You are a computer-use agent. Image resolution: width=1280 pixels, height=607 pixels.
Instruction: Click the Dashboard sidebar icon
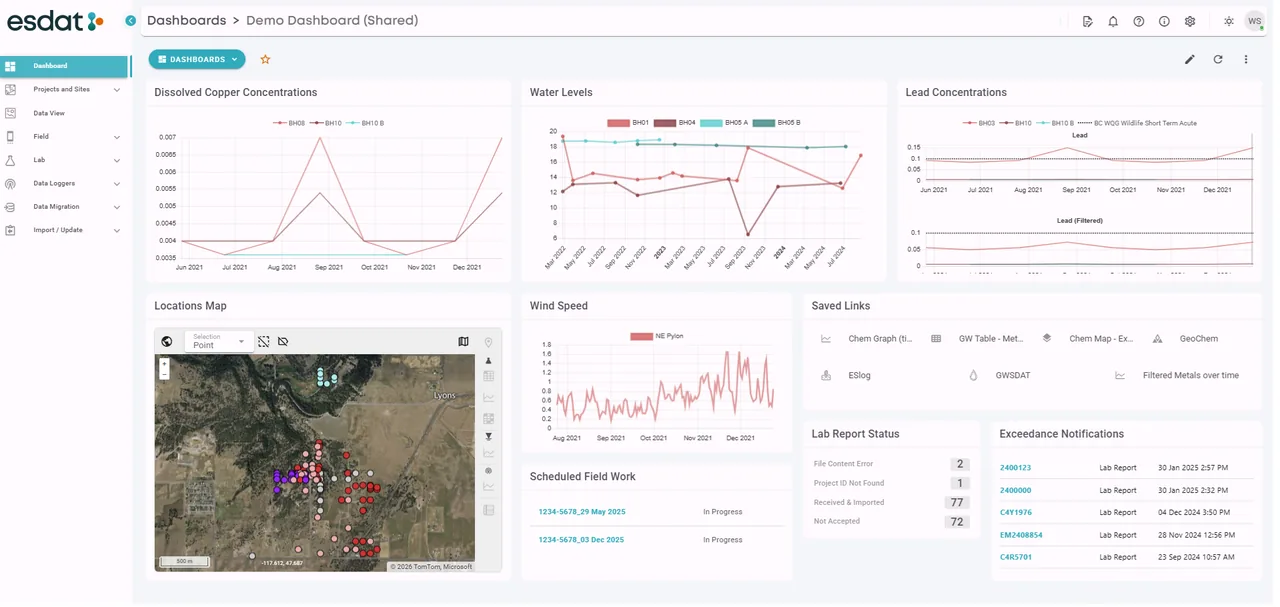(10, 66)
